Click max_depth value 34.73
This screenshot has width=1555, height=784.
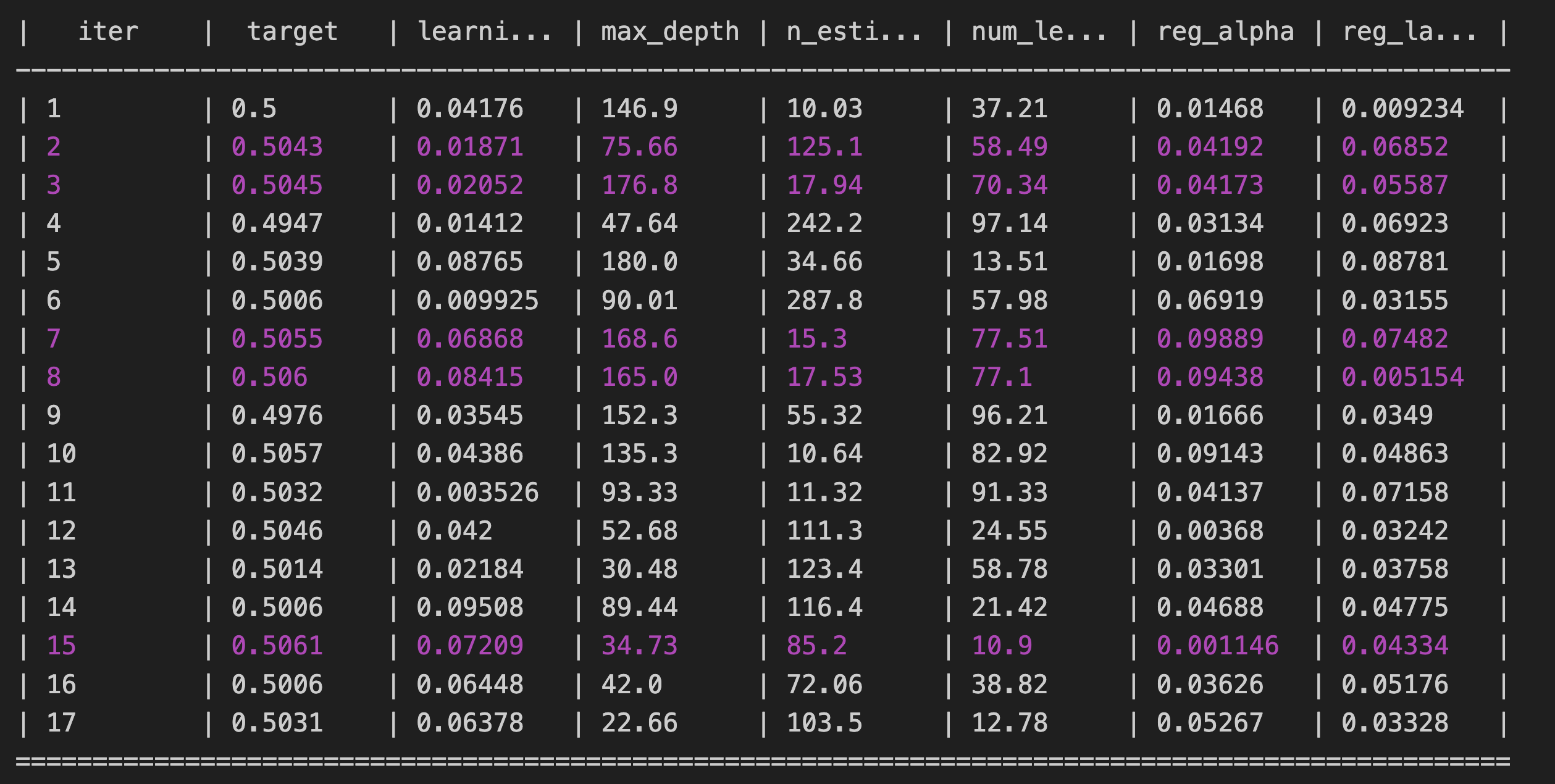click(640, 646)
